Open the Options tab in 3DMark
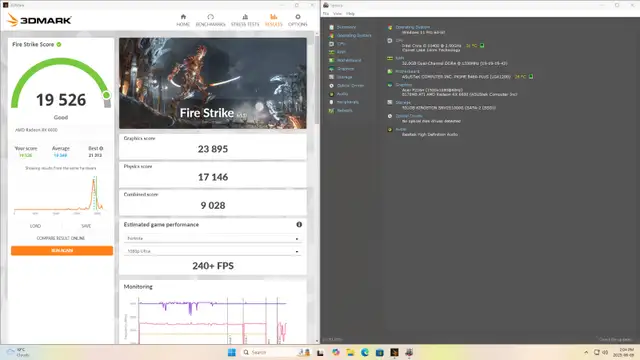Viewport: 640px width, 360px height. point(298,20)
